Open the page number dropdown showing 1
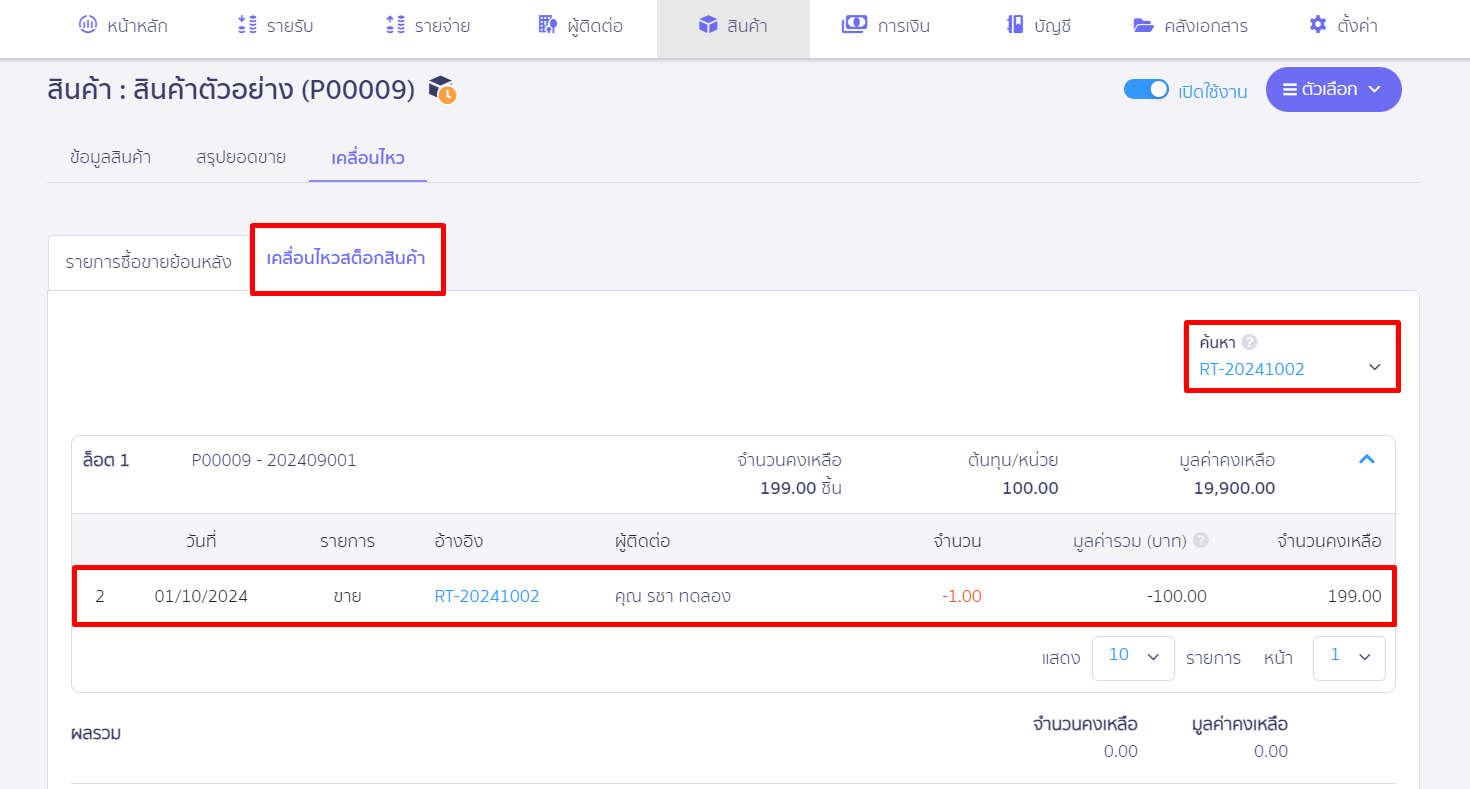This screenshot has width=1470, height=789. pyautogui.click(x=1349, y=658)
